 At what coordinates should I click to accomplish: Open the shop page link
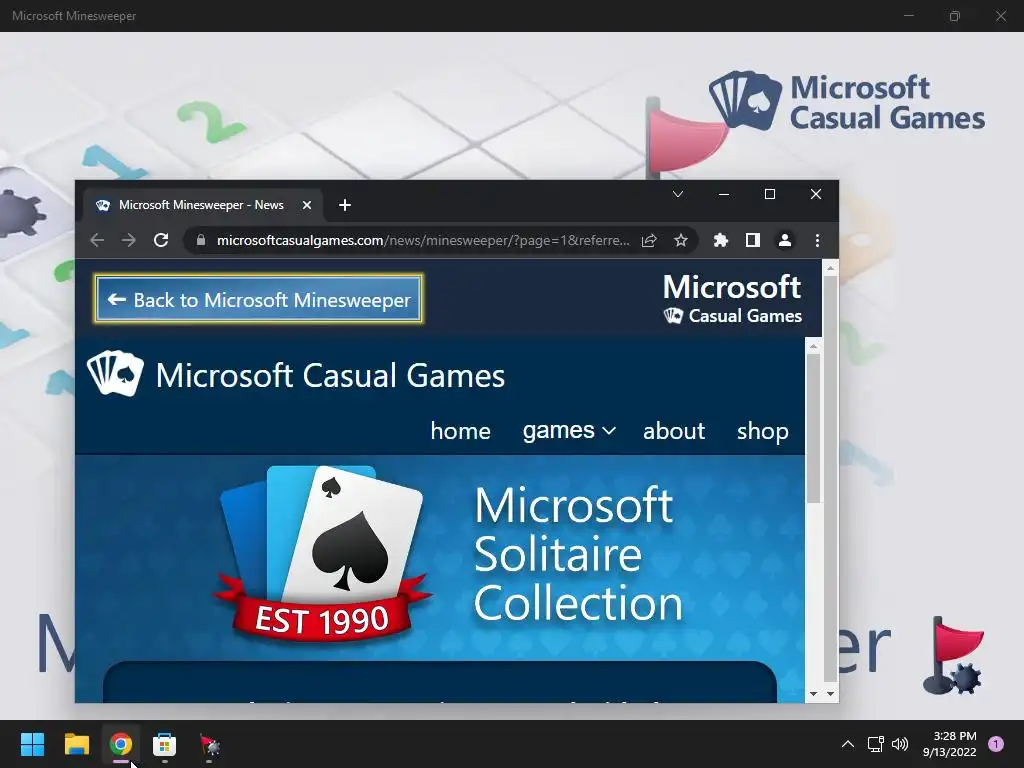pos(762,431)
